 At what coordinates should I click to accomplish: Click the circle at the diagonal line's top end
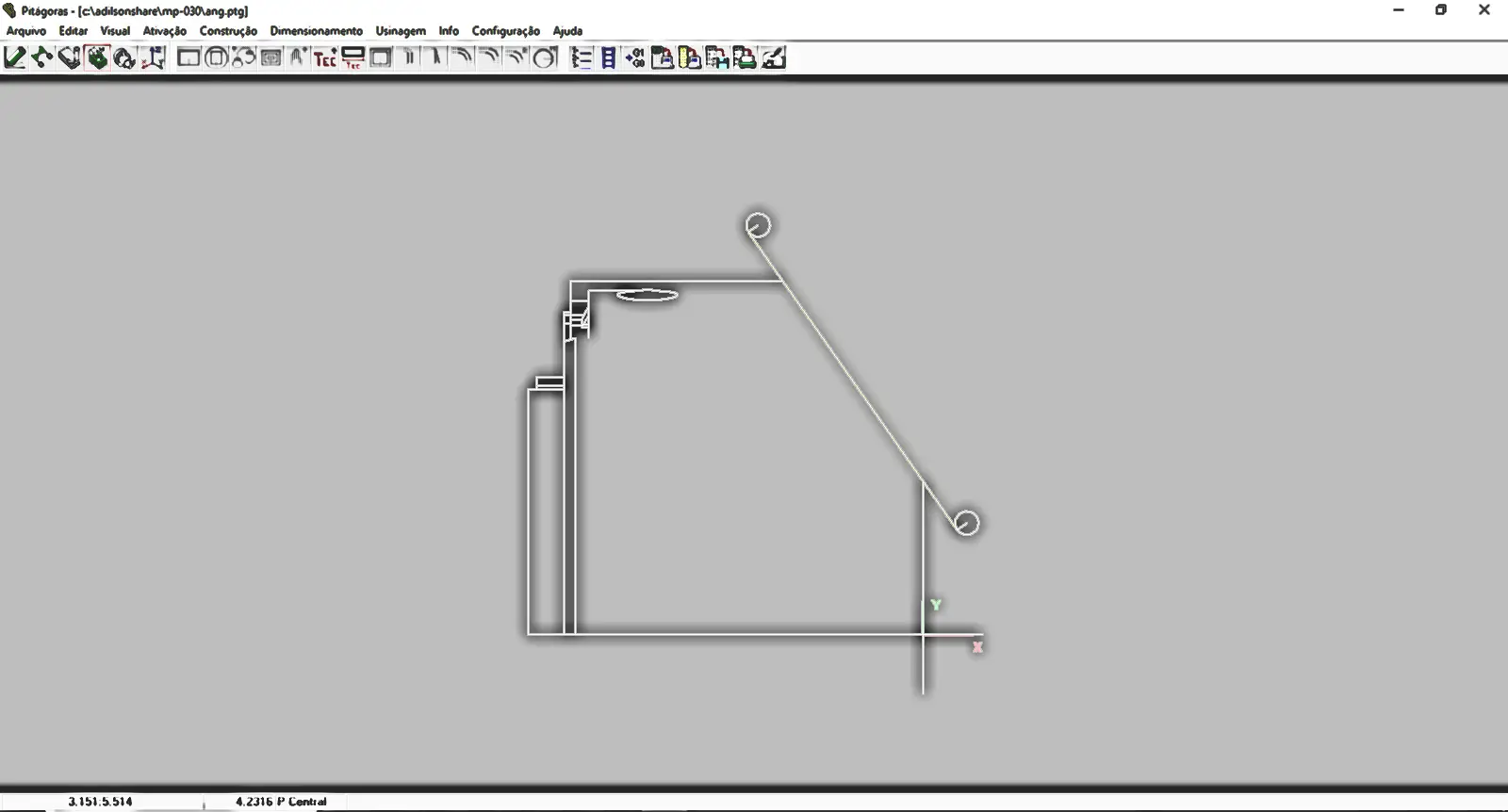click(x=758, y=225)
